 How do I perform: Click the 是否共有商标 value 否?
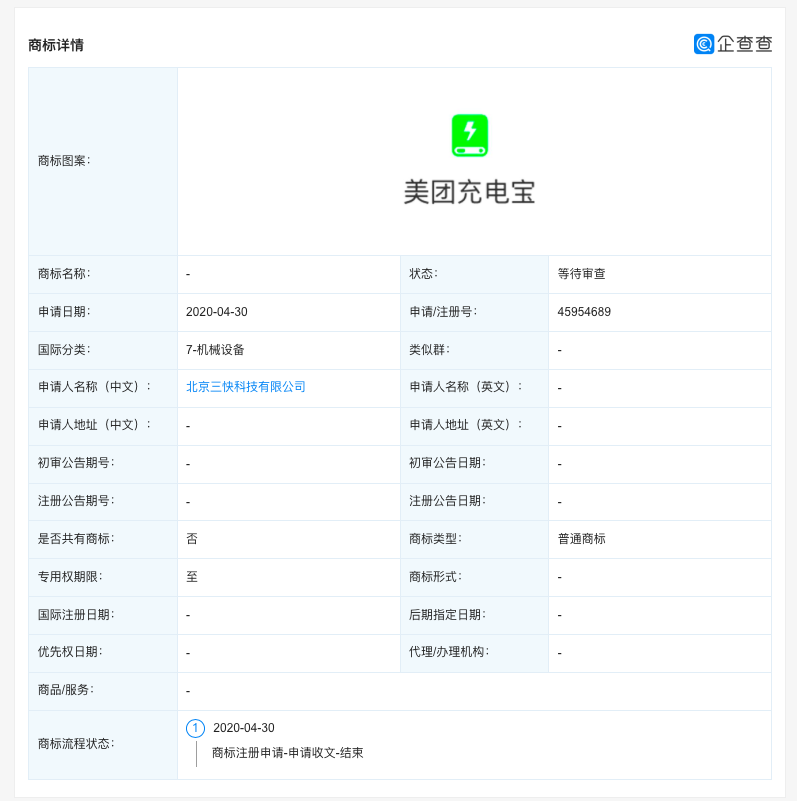(192, 539)
